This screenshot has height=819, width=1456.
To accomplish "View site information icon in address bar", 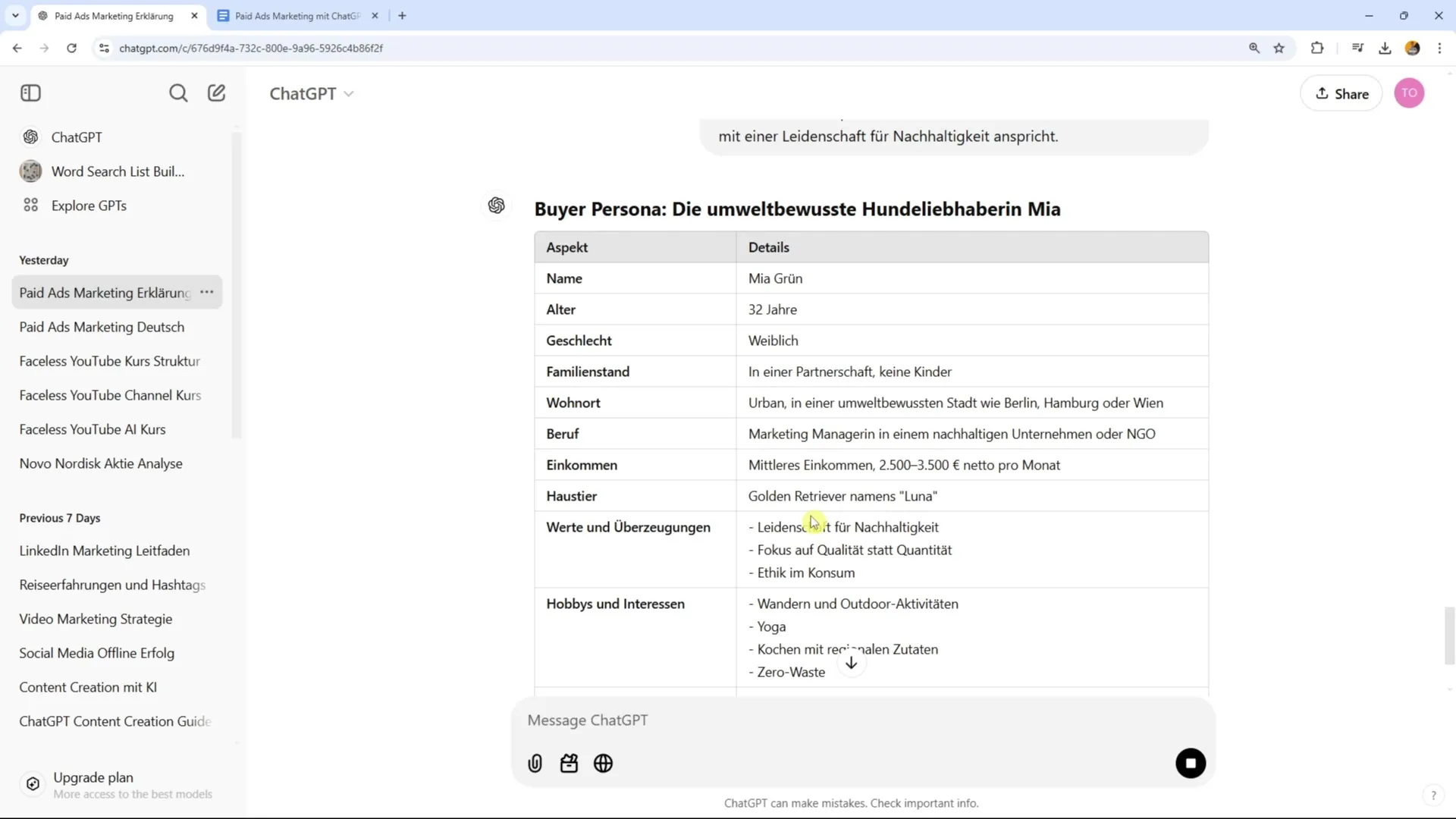I will tap(104, 48).
